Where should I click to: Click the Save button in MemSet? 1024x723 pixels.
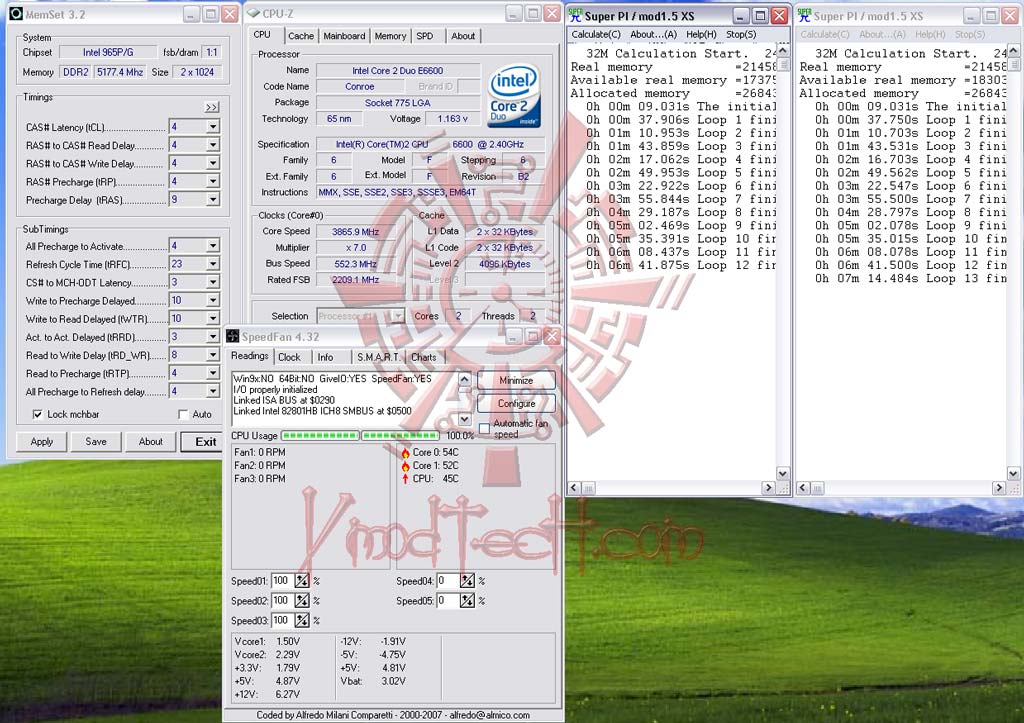coord(96,442)
